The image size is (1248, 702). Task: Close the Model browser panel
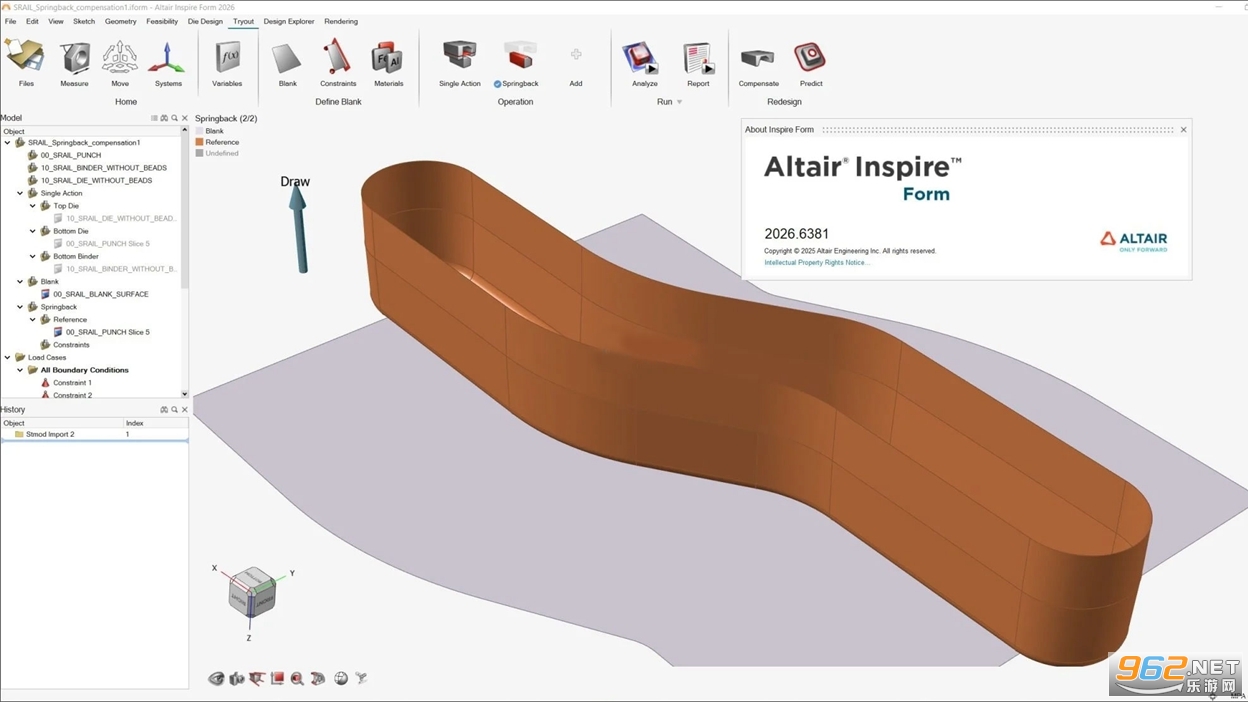click(x=184, y=118)
